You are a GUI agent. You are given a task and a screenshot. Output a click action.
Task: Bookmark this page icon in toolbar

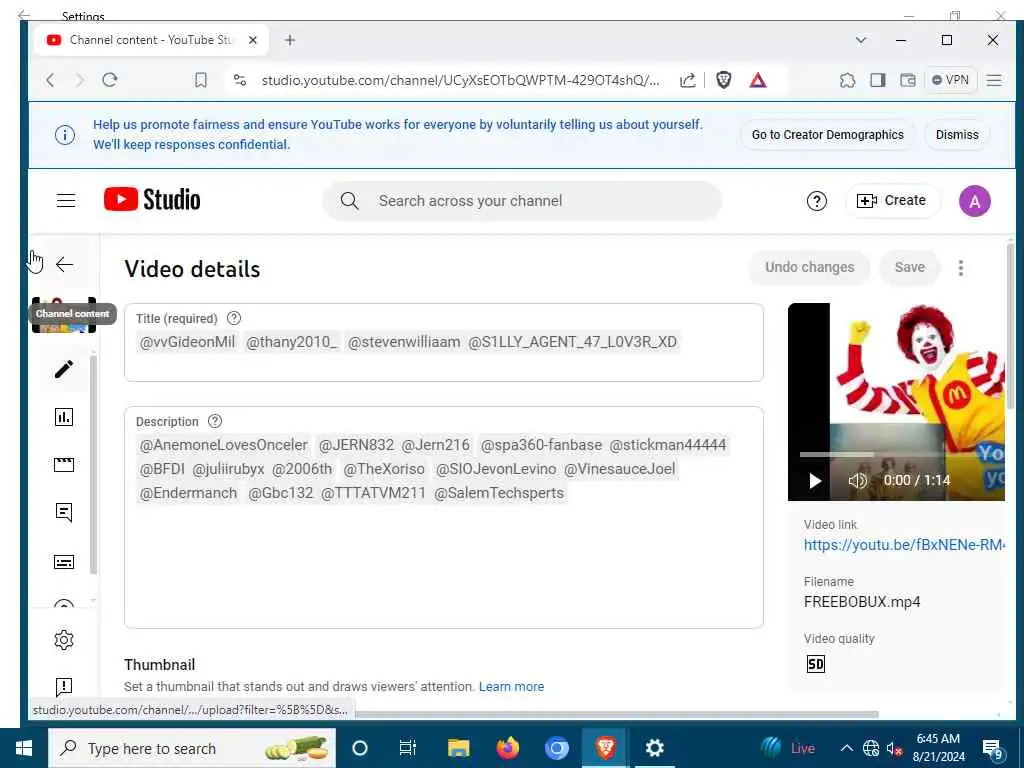[x=200, y=80]
